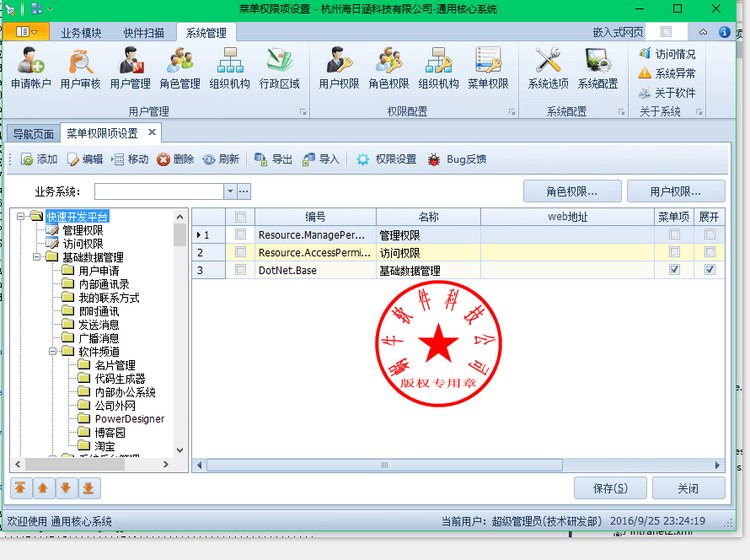The image size is (750, 560).
Task: Open 系统异常 warning item
Action: tap(667, 73)
